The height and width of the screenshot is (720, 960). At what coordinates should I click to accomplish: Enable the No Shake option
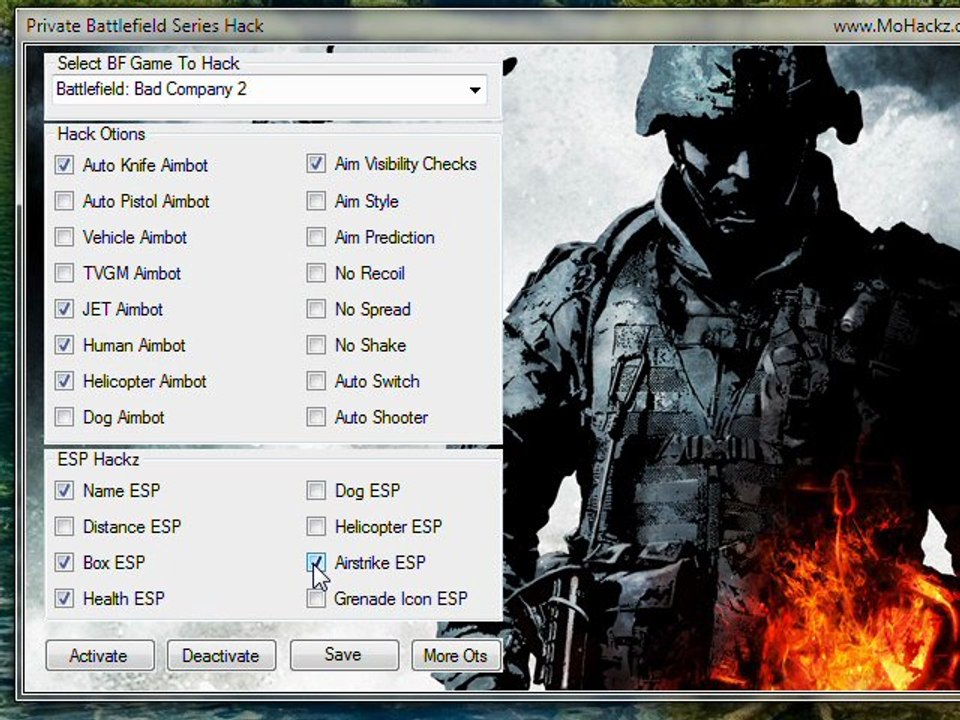pos(316,345)
